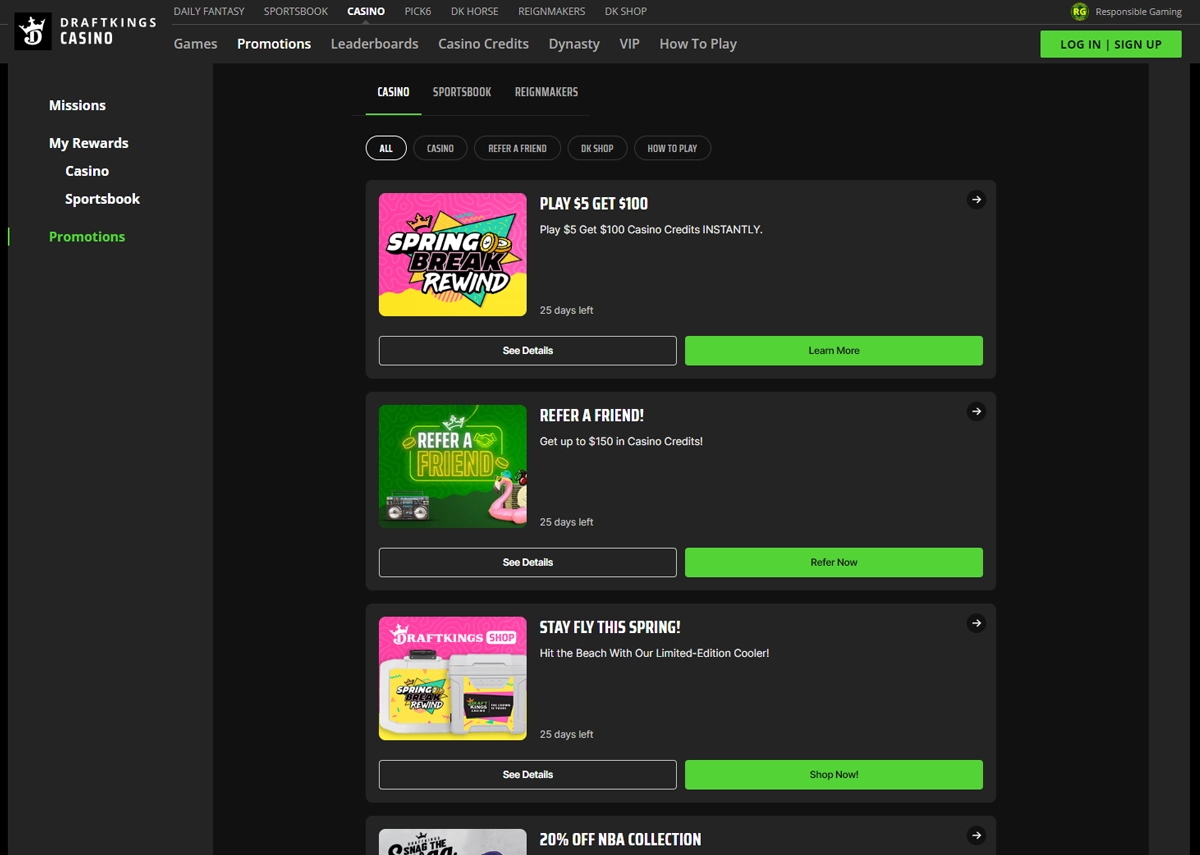Open the Games navigation item
The height and width of the screenshot is (855, 1200).
(x=195, y=44)
